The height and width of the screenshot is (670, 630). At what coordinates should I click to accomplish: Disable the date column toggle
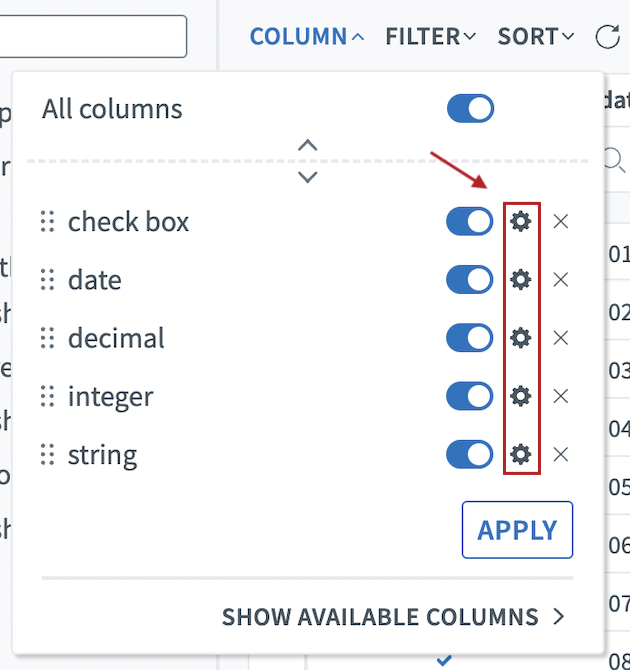coord(470,280)
